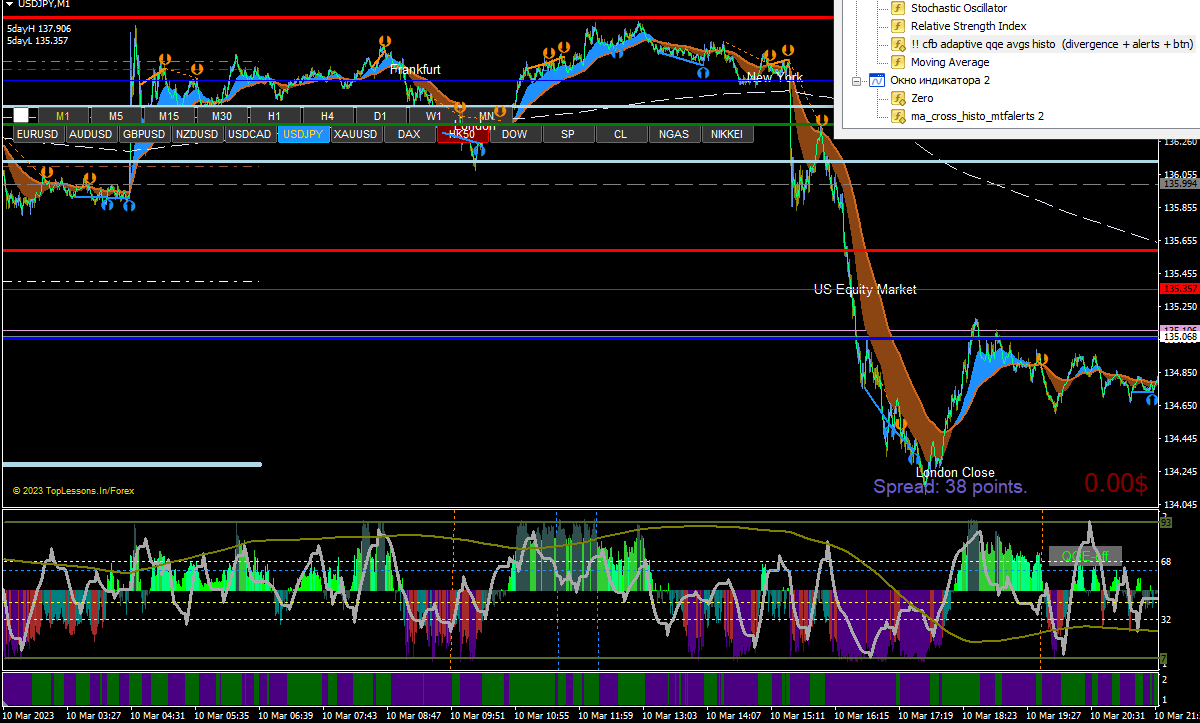The image size is (1200, 723).
Task: Switch chart to MN timeframe
Action: point(486,115)
